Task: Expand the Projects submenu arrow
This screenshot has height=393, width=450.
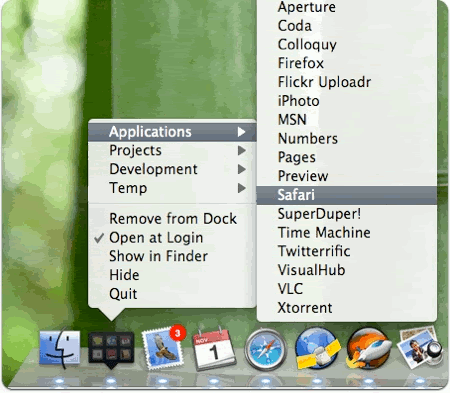Action: tap(242, 151)
